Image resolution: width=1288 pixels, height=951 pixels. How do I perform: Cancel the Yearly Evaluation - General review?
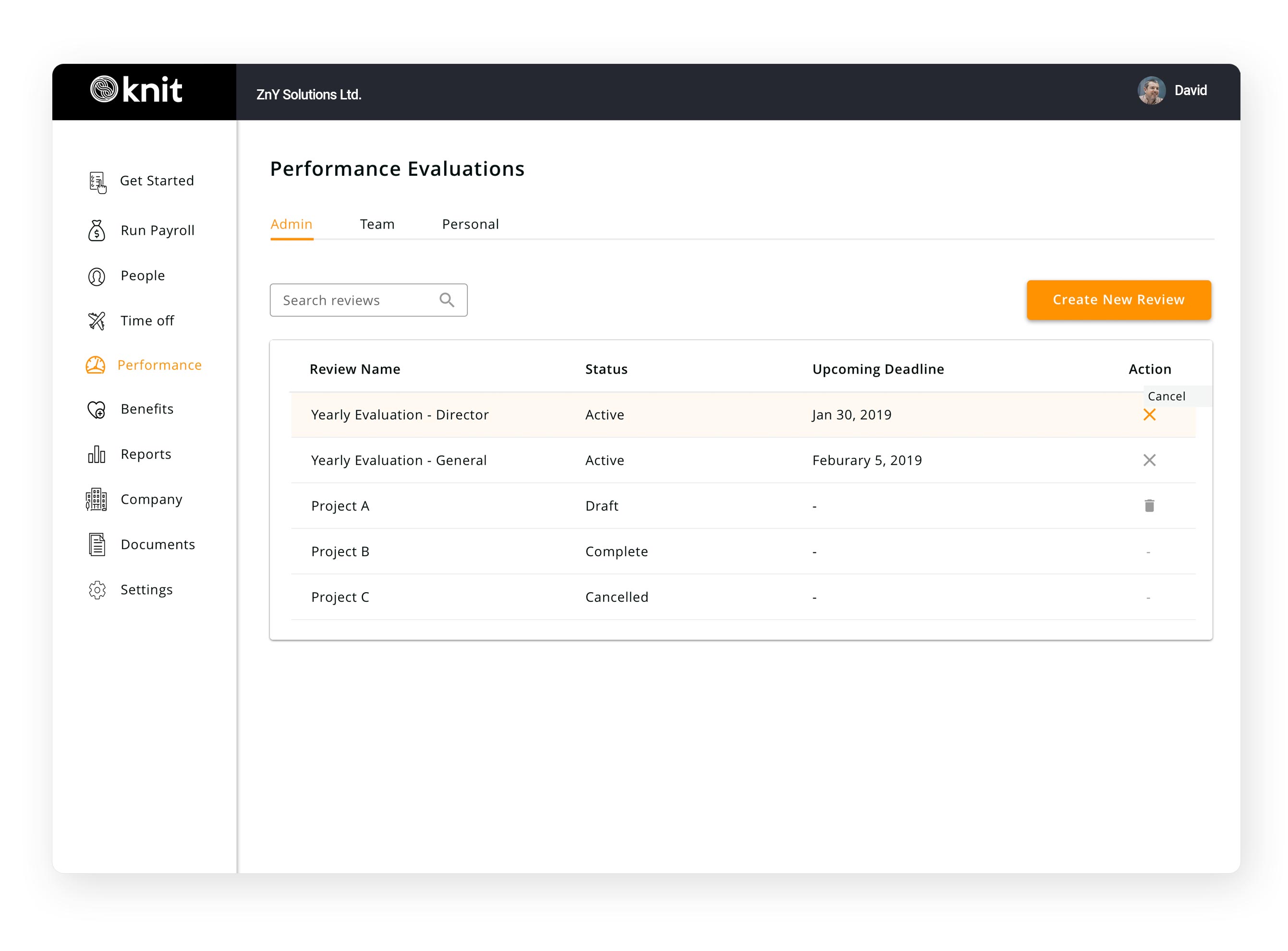pyautogui.click(x=1149, y=460)
